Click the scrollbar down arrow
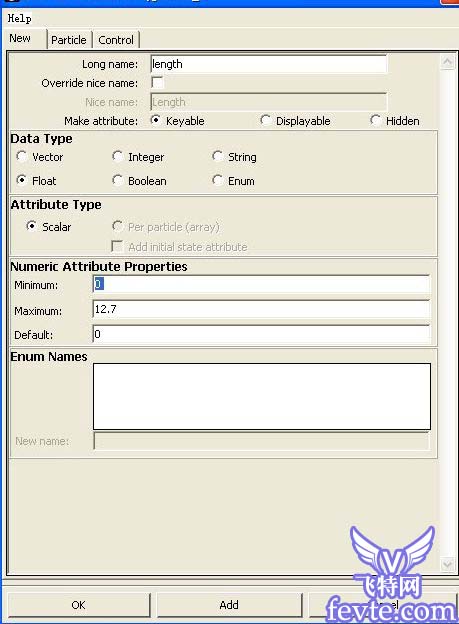This screenshot has height=624, width=459. pyautogui.click(x=447, y=564)
